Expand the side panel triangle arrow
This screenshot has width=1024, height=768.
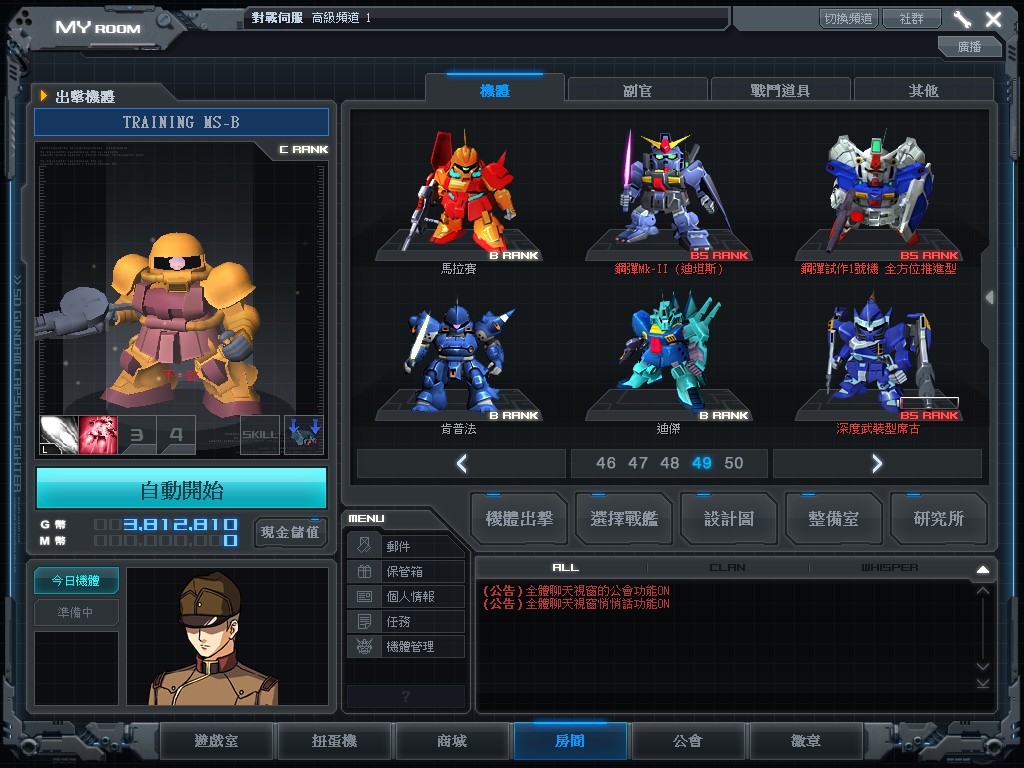pyautogui.click(x=990, y=297)
